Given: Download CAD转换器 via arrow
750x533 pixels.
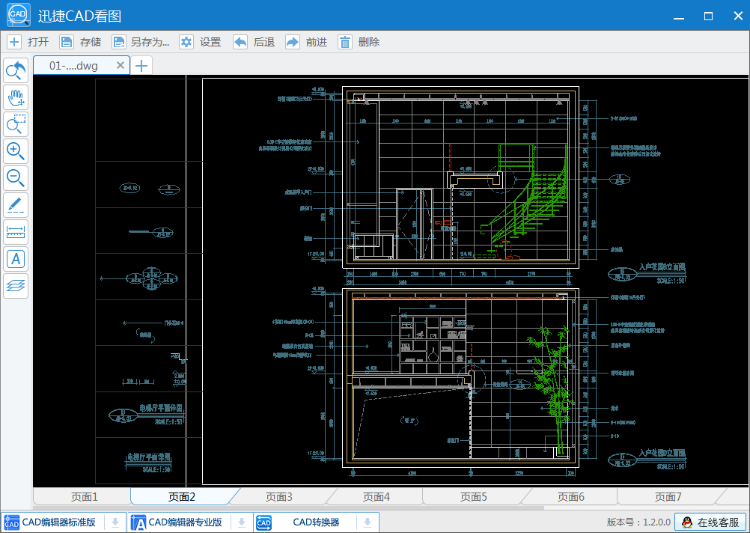Looking at the screenshot, I should [x=367, y=522].
